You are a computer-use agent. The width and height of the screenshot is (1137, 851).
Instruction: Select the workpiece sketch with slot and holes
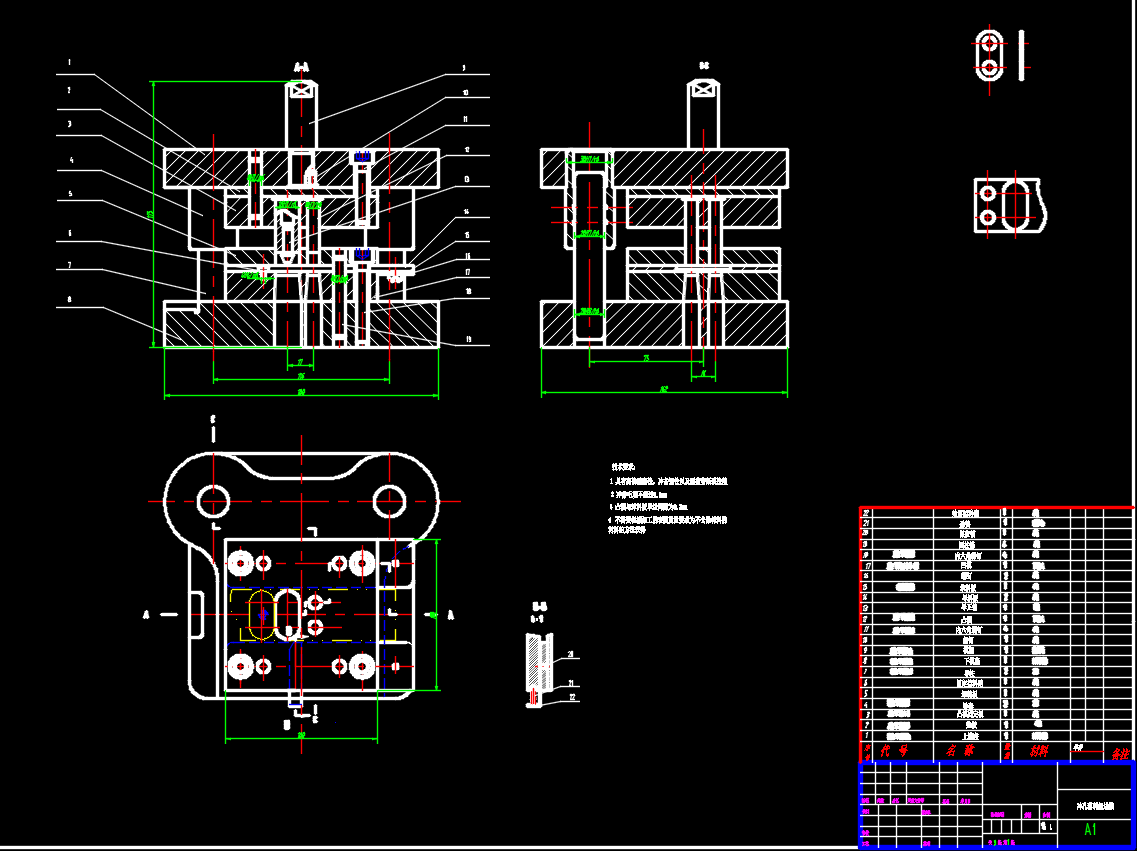pyautogui.click(x=1010, y=206)
